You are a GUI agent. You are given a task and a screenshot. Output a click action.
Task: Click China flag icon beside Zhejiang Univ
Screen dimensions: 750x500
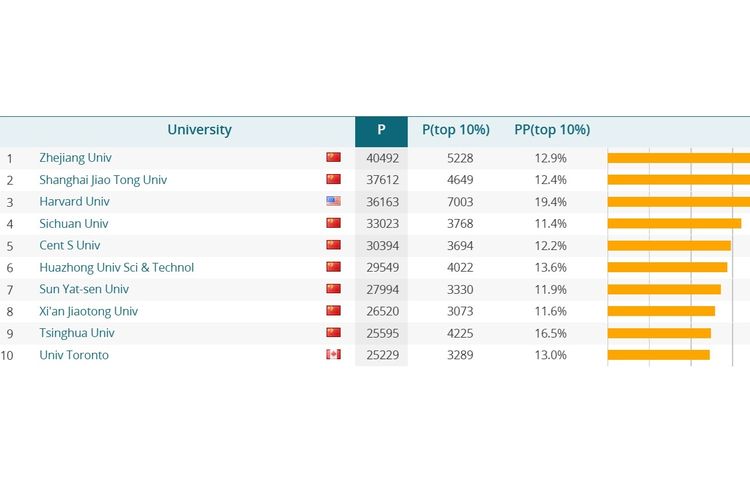pos(333,157)
